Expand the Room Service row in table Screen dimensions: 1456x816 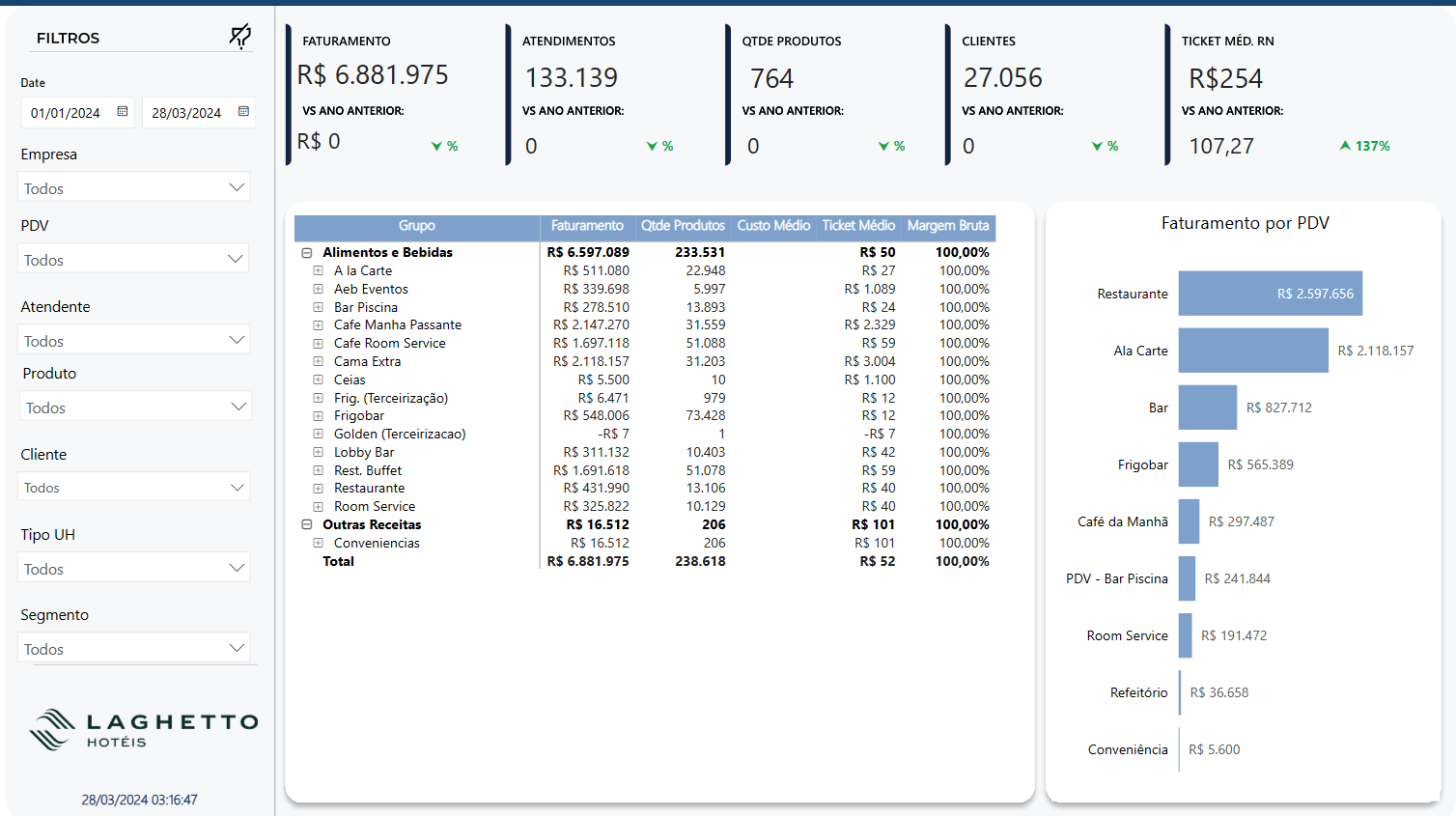point(318,507)
